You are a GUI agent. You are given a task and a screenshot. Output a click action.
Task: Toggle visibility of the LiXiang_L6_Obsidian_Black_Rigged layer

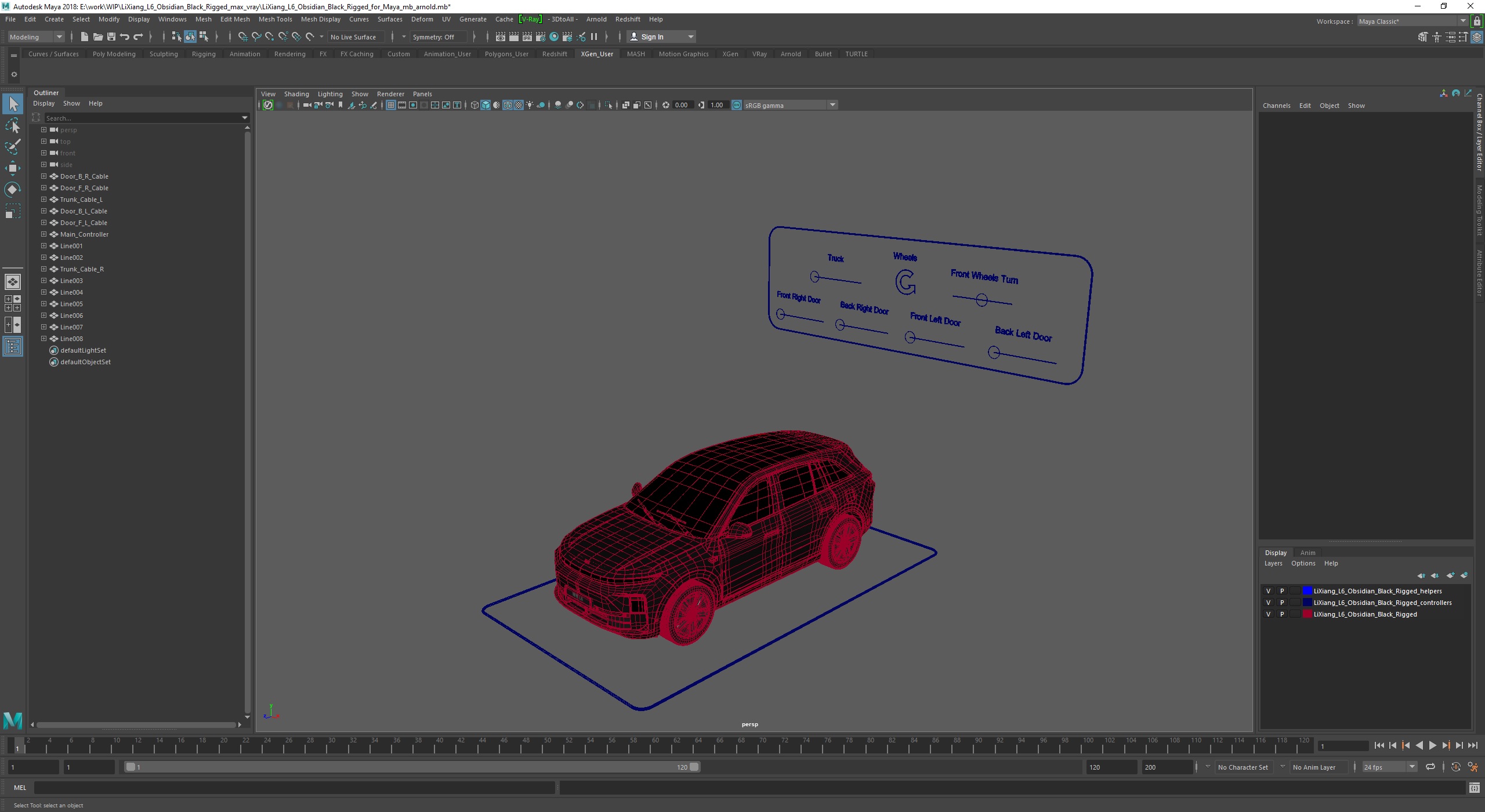pyautogui.click(x=1268, y=614)
